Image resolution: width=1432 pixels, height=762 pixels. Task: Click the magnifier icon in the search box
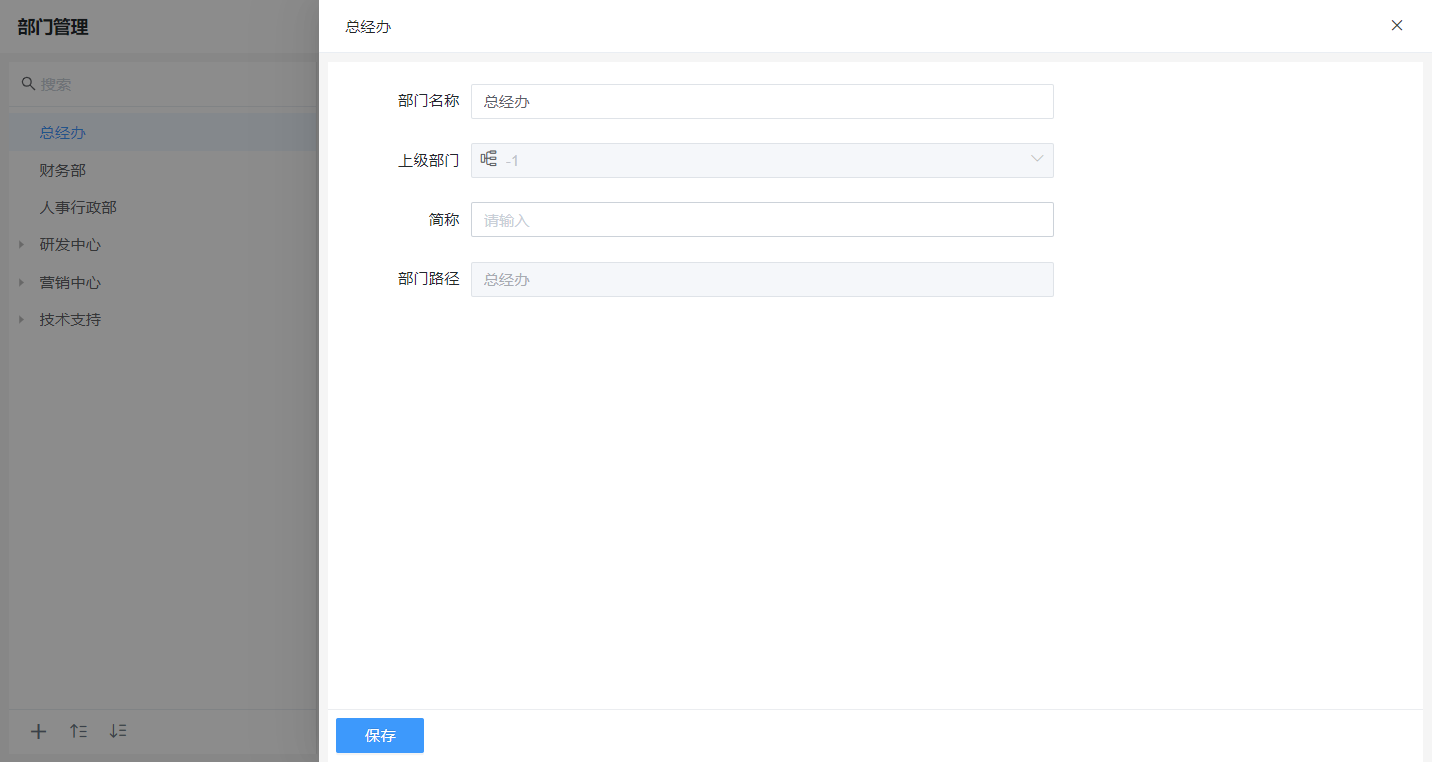29,84
